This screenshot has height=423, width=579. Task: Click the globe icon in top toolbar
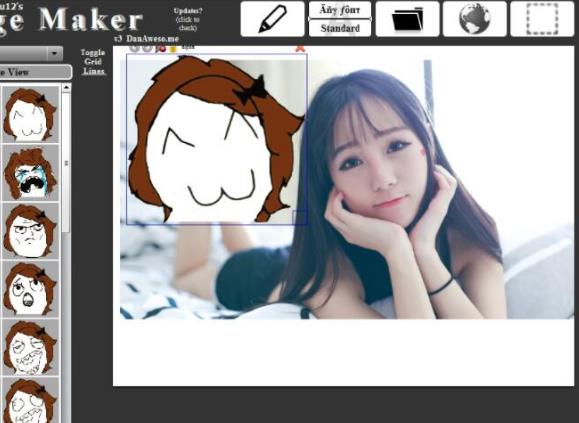point(474,19)
